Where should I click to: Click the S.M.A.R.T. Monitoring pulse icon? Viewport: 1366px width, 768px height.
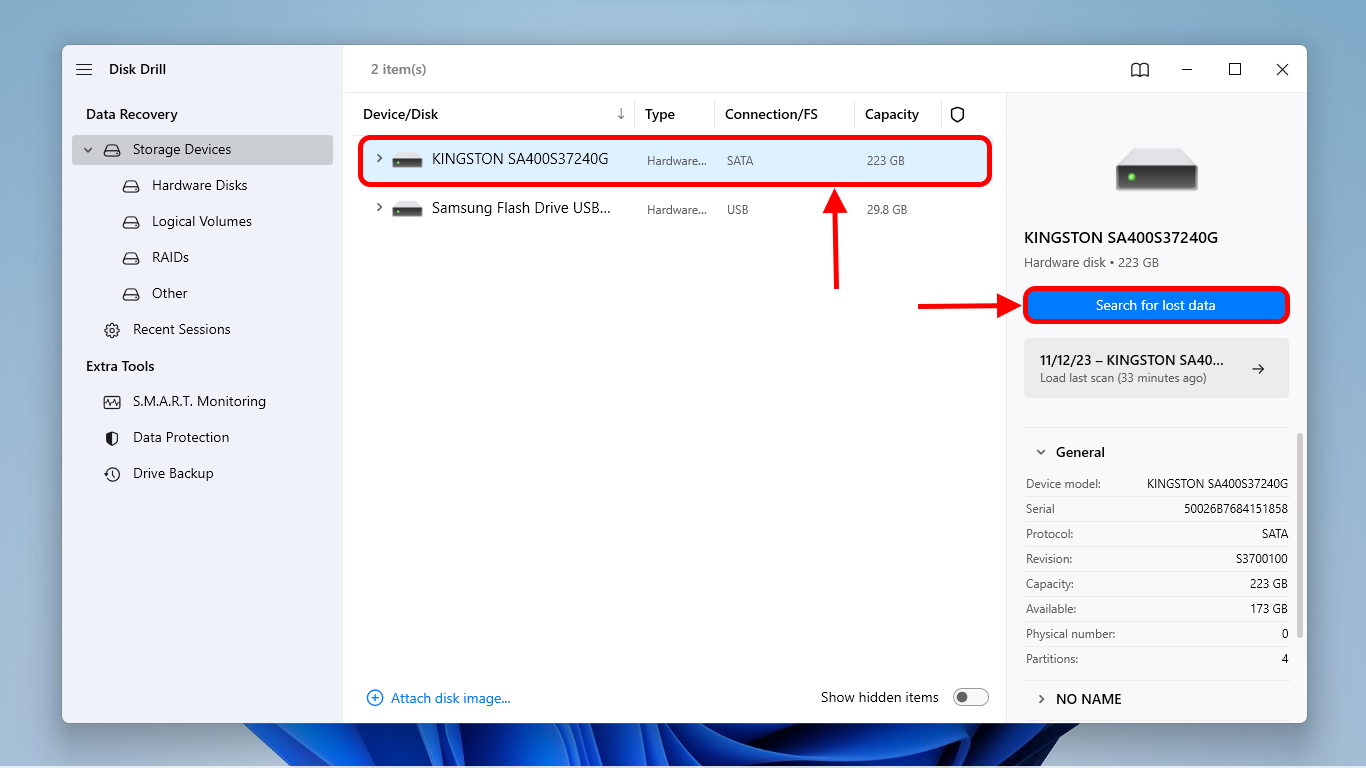point(112,402)
